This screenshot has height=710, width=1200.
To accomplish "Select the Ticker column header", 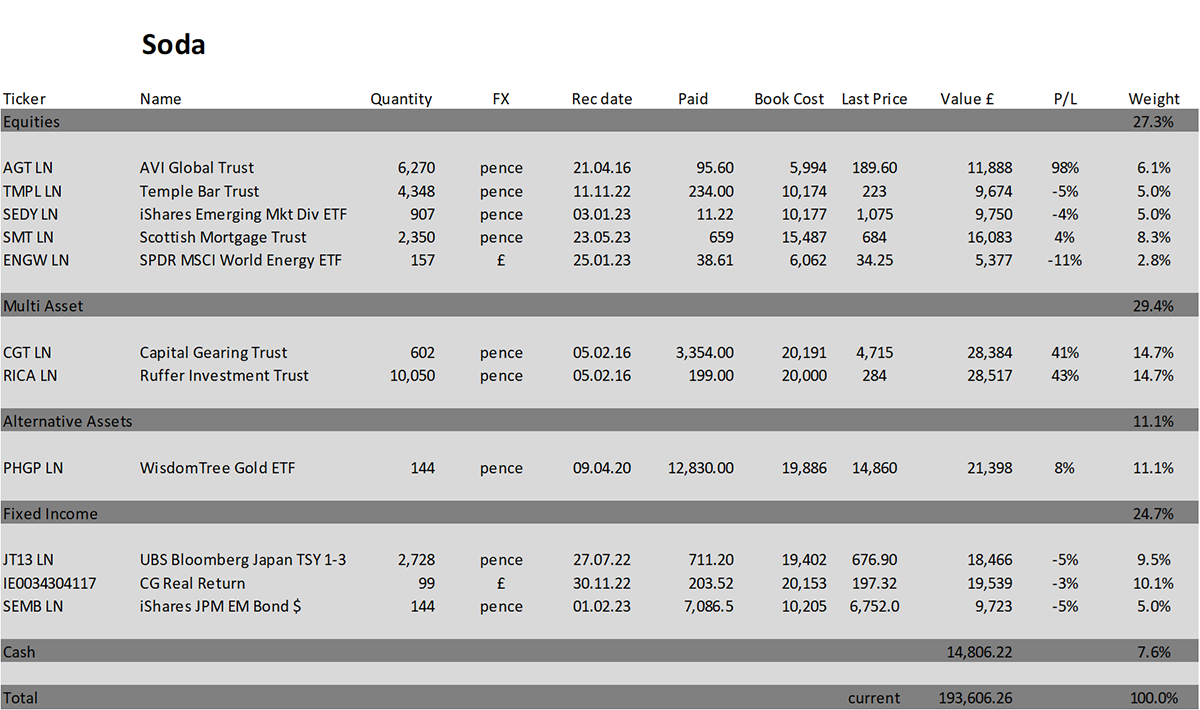I will [x=25, y=99].
